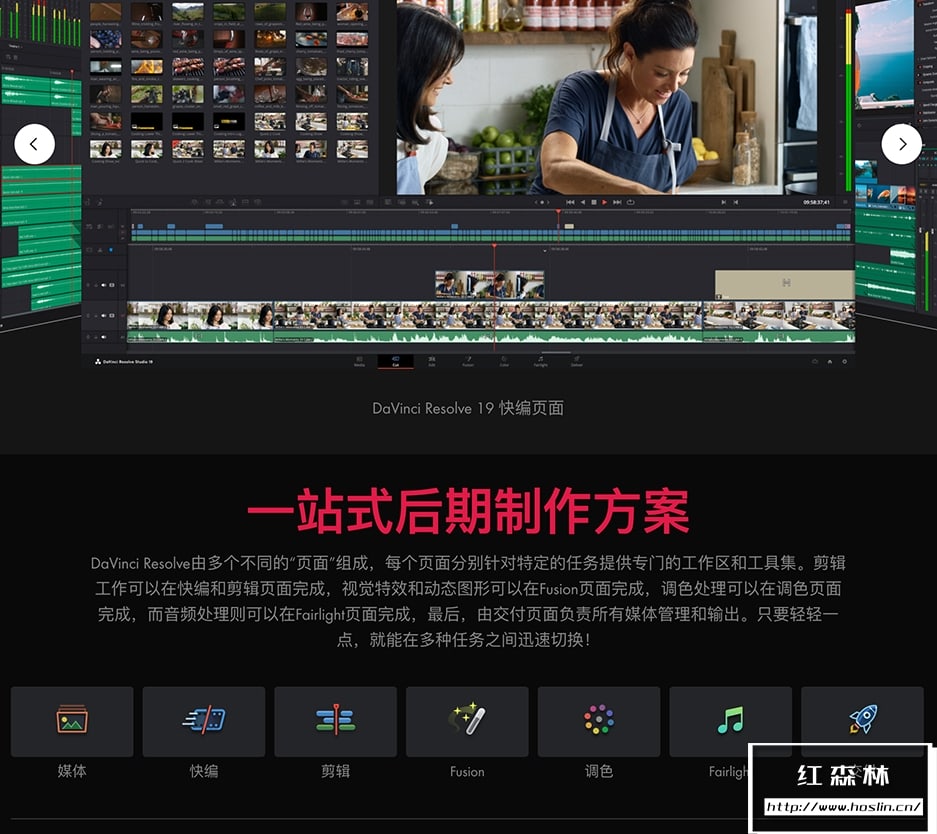Click the green audio waveform track
This screenshot has width=937, height=834.
tap(491, 338)
